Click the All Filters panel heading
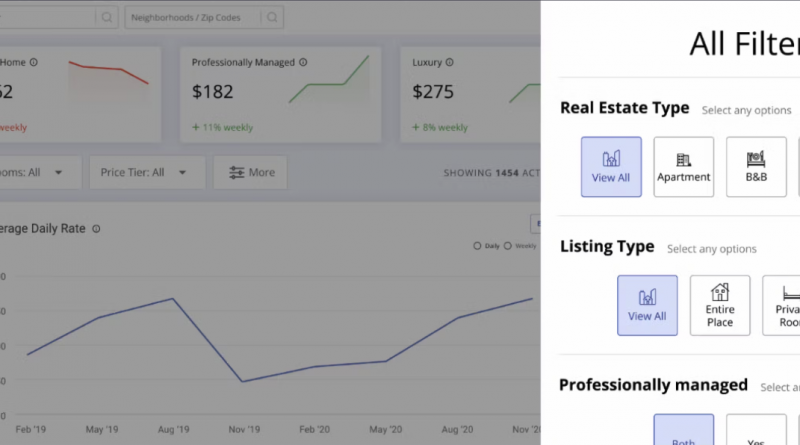 click(744, 44)
